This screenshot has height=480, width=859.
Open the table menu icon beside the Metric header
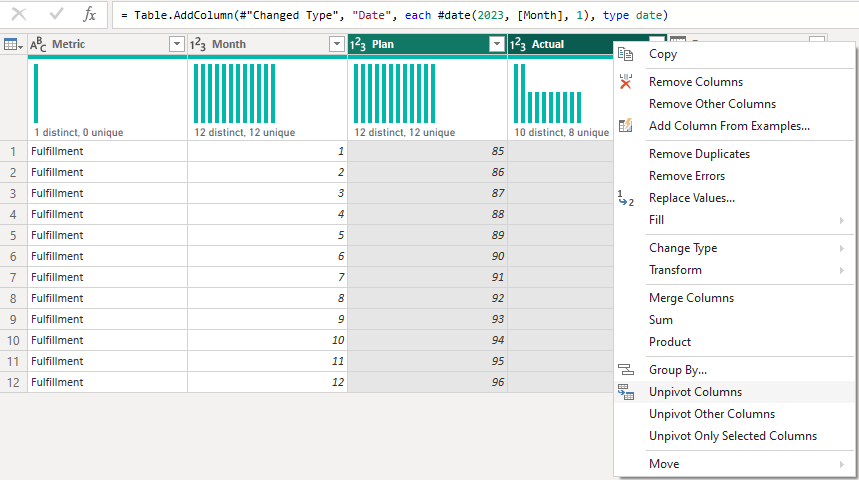pos(13,44)
